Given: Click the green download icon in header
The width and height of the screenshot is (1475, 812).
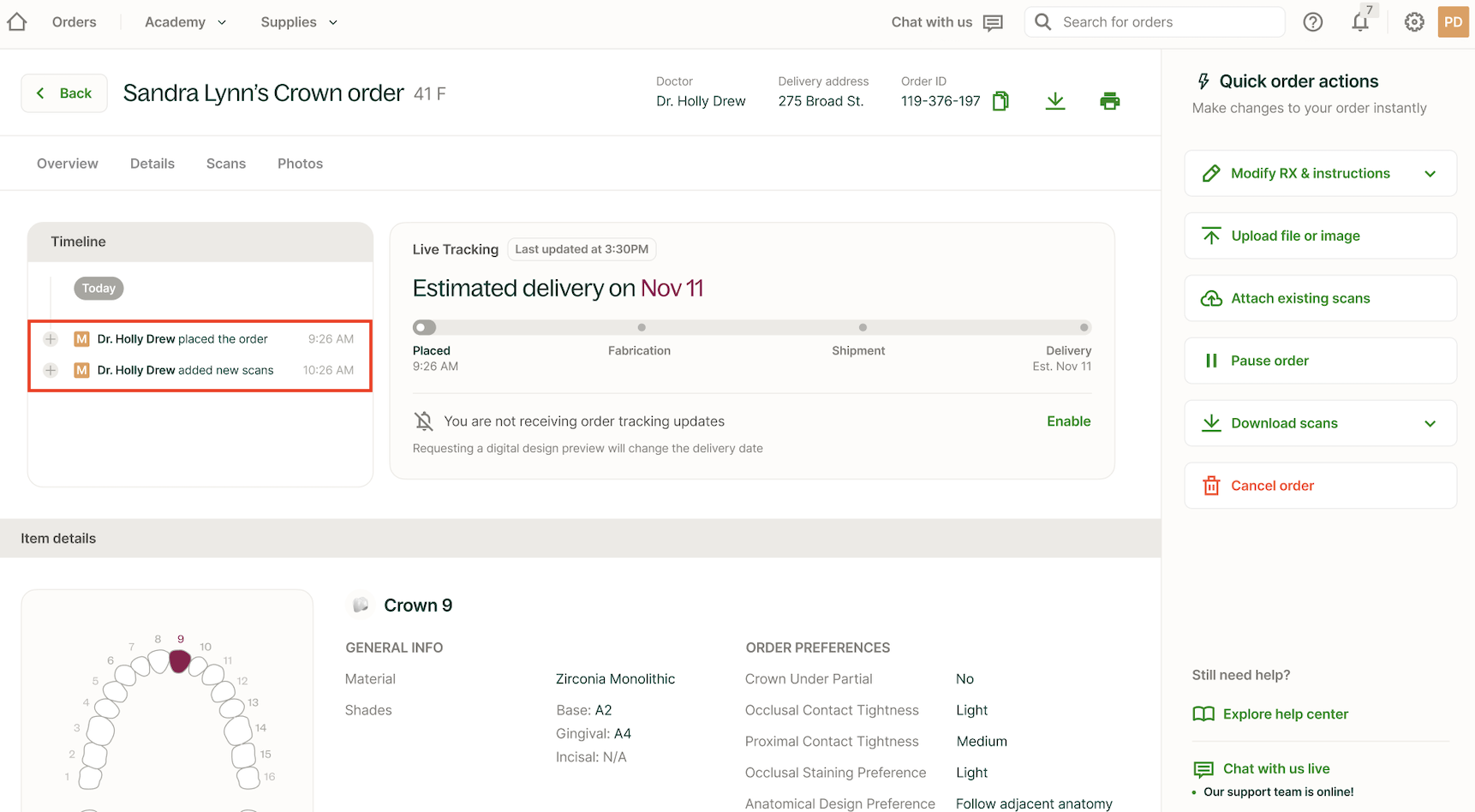Looking at the screenshot, I should [x=1055, y=101].
